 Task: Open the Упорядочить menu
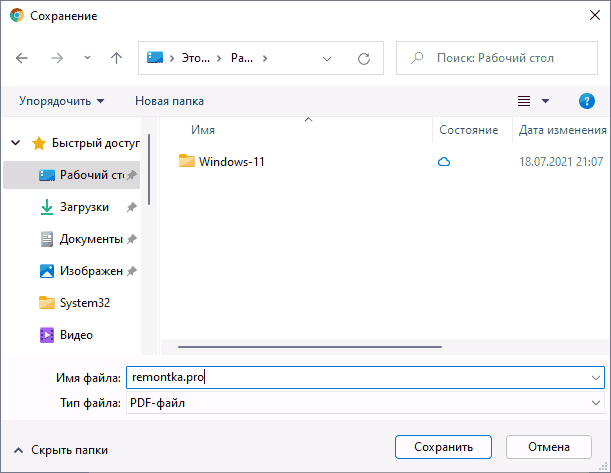point(61,101)
